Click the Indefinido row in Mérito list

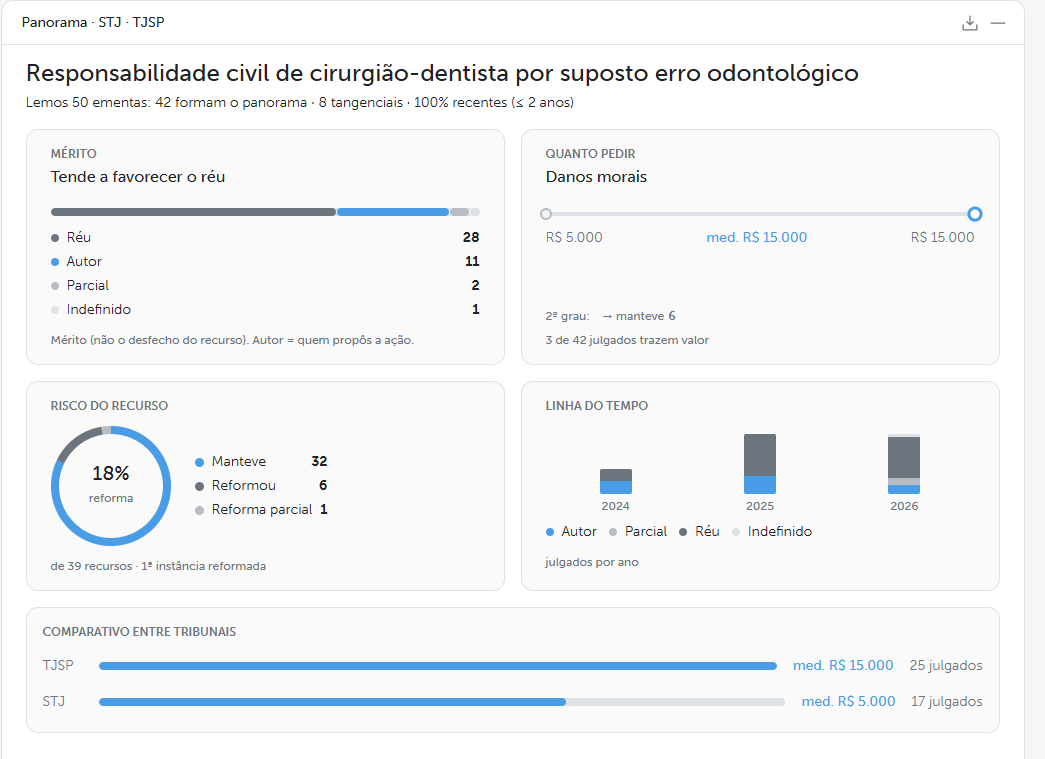click(265, 309)
